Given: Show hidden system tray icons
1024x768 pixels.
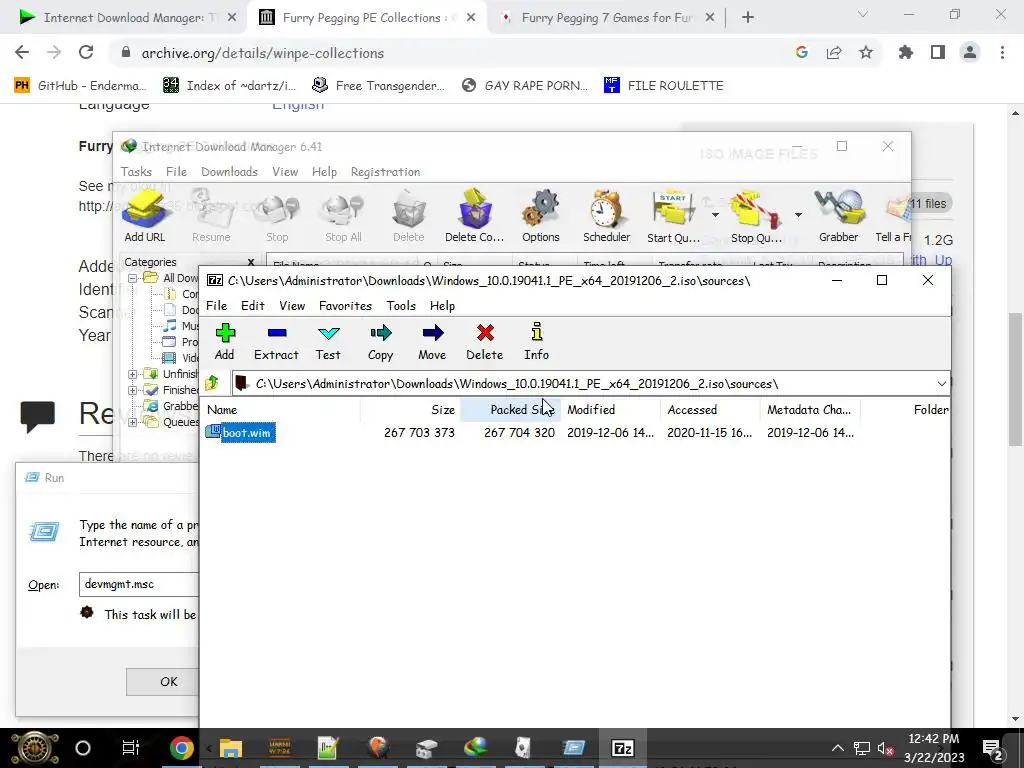Looking at the screenshot, I should (x=838, y=748).
